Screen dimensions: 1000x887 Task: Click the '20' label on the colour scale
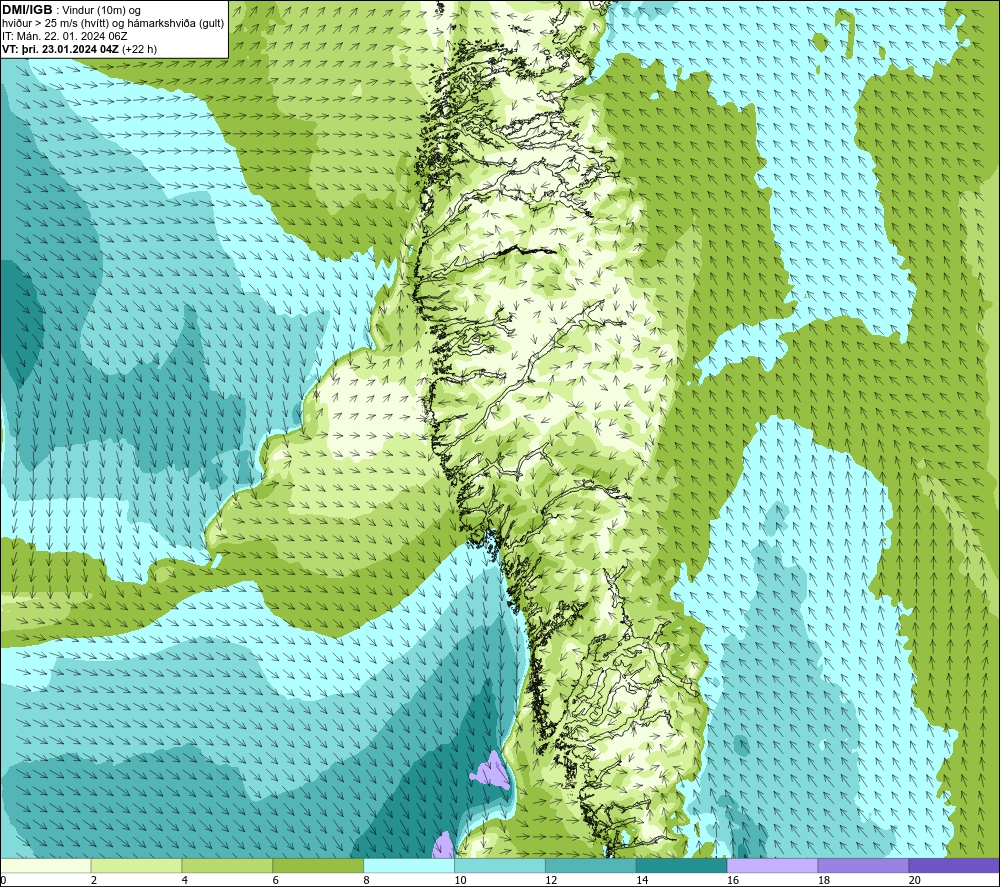[x=915, y=881]
